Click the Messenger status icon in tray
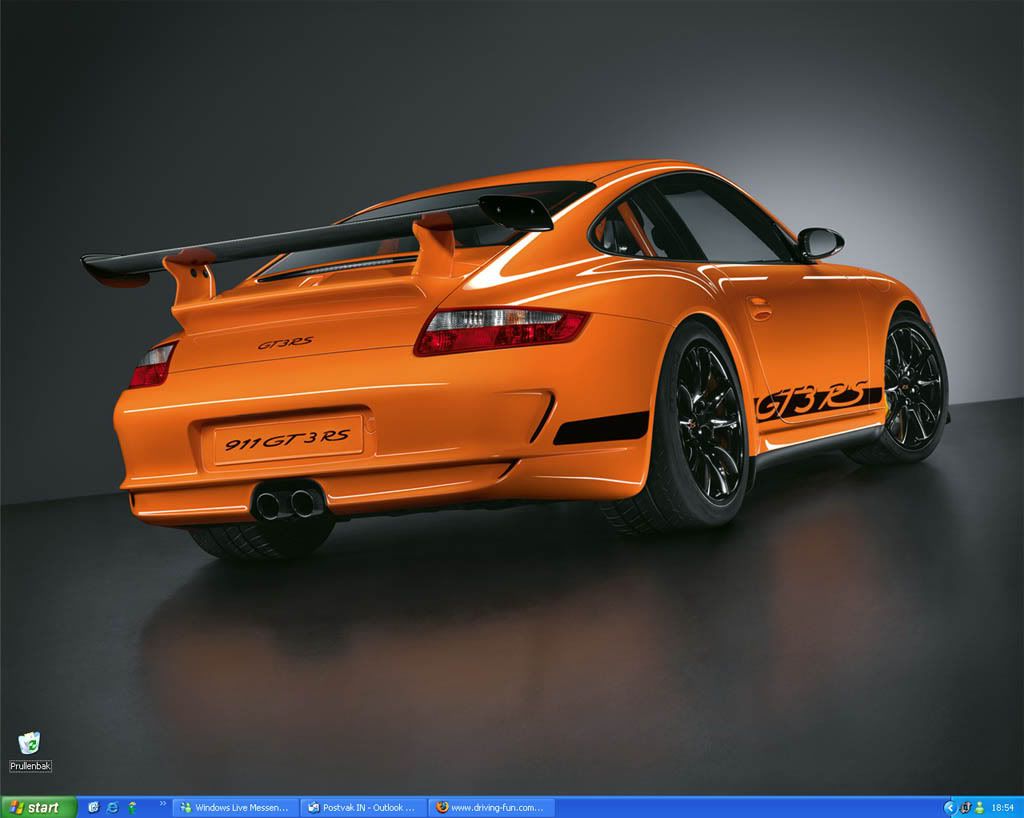The image size is (1024, 818). (980, 807)
